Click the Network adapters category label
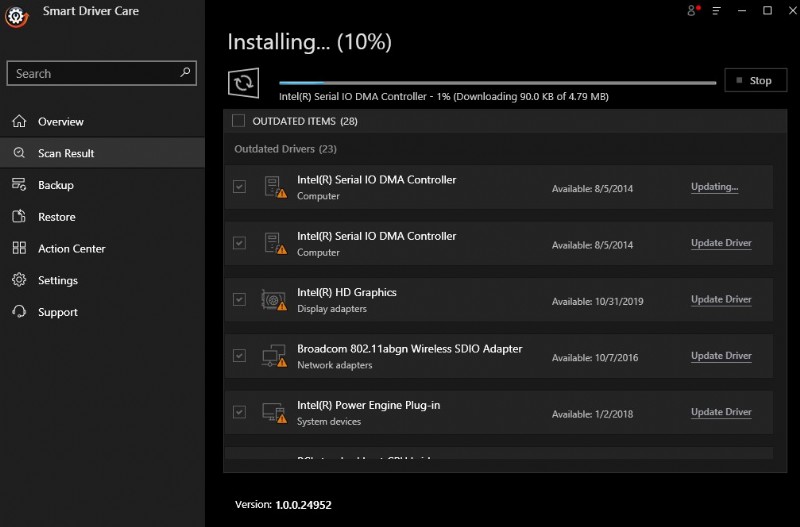The height and width of the screenshot is (527, 800). pyautogui.click(x=335, y=365)
